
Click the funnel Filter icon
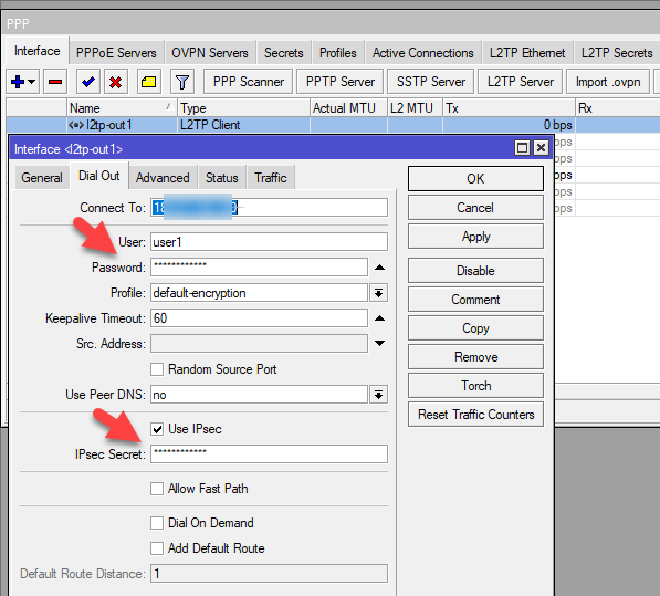point(182,82)
